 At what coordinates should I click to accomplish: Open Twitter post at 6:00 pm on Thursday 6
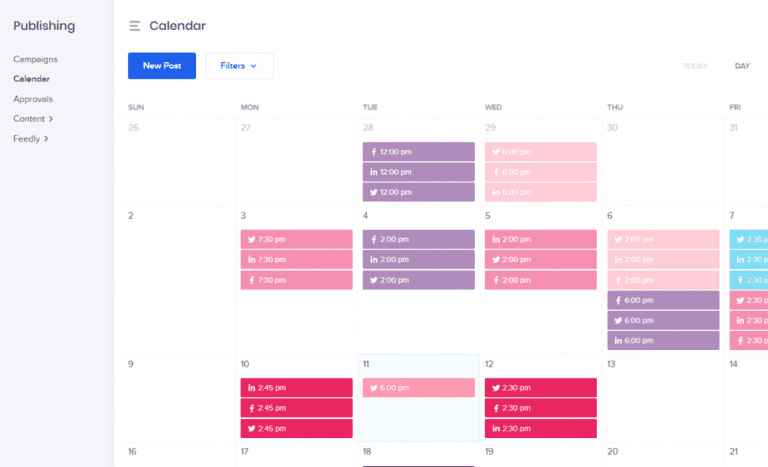point(662,320)
